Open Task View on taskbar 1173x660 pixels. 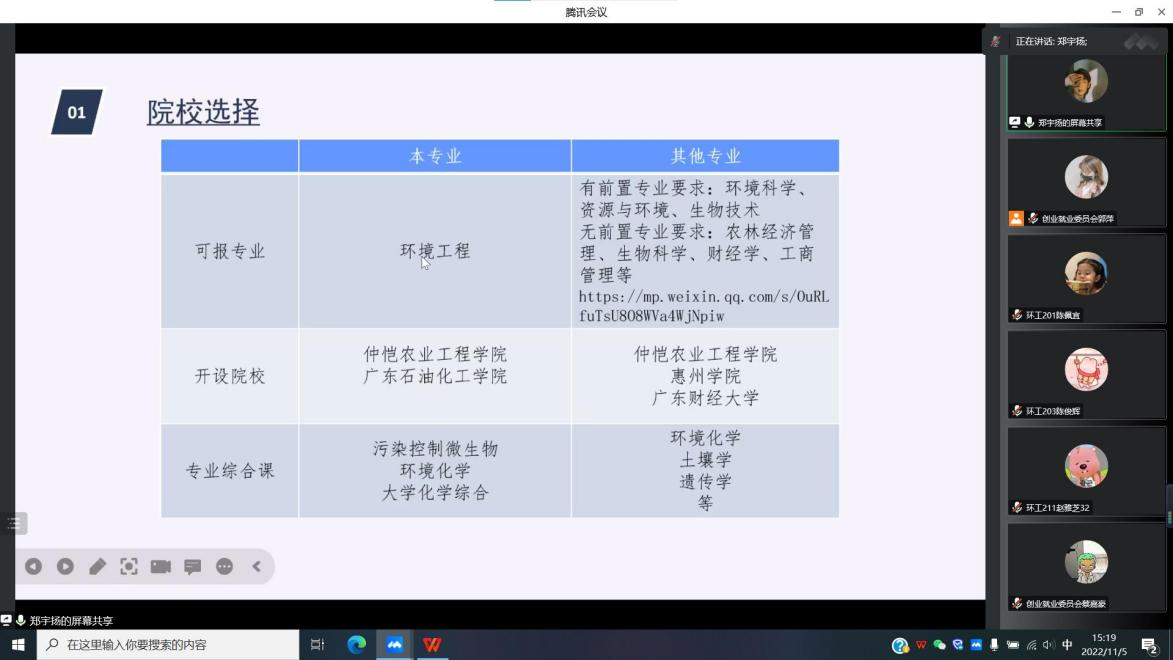(318, 645)
